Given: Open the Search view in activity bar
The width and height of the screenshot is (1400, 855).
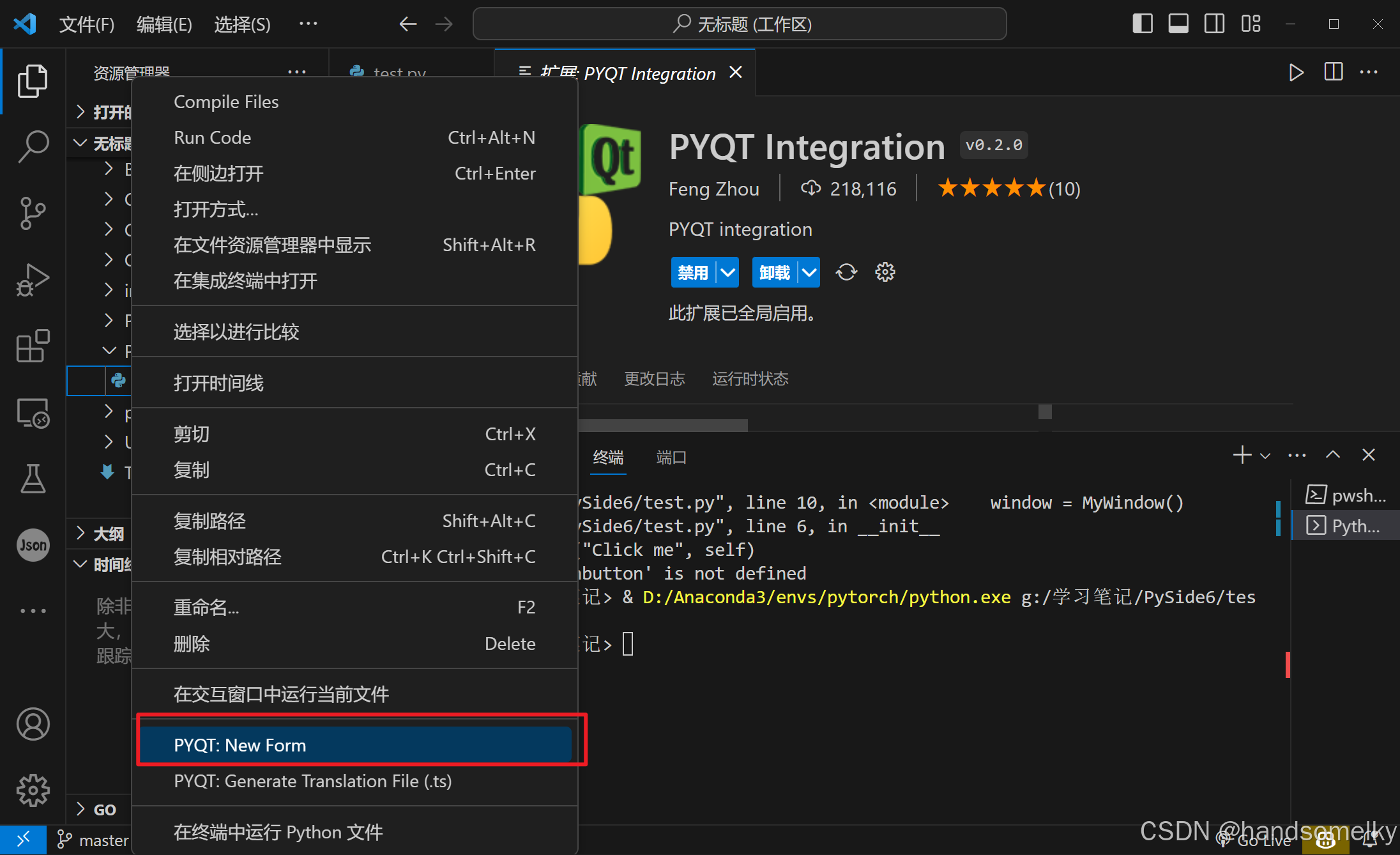Looking at the screenshot, I should (33, 146).
